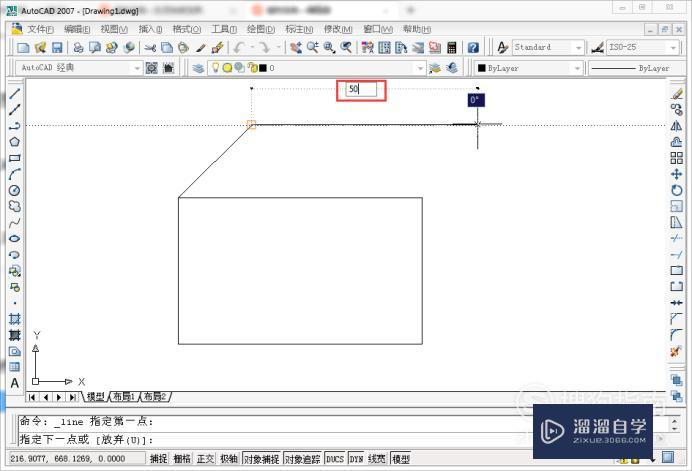Image resolution: width=692 pixels, height=471 pixels.
Task: Open the ISO-25 dimension style dropdown
Action: tap(673, 48)
